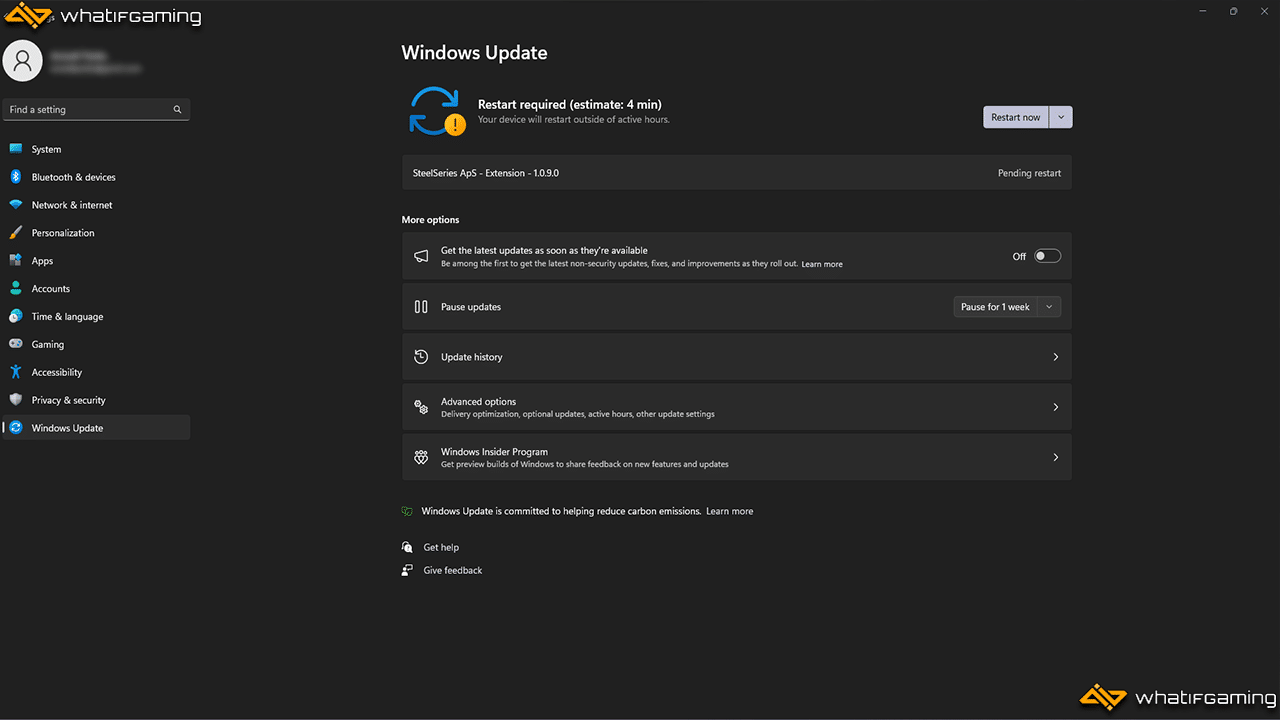
Task: Click the Find a setting search box
Action: pyautogui.click(x=96, y=110)
